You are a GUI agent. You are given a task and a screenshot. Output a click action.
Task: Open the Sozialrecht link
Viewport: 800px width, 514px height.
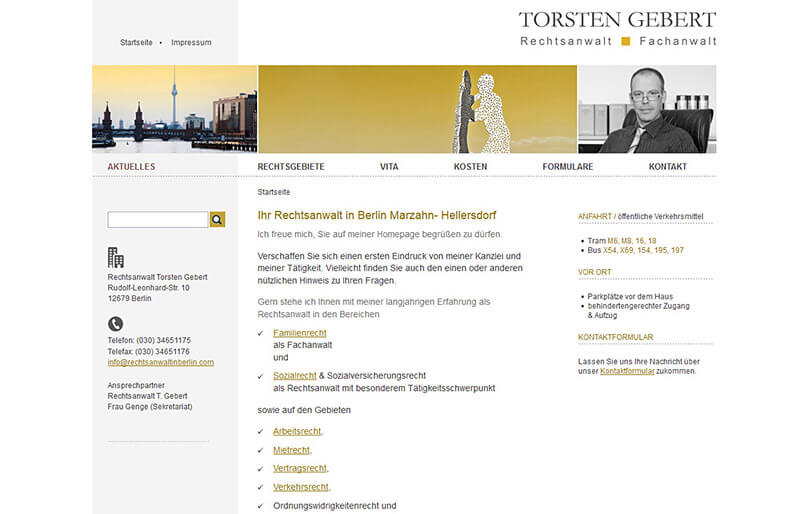click(294, 375)
